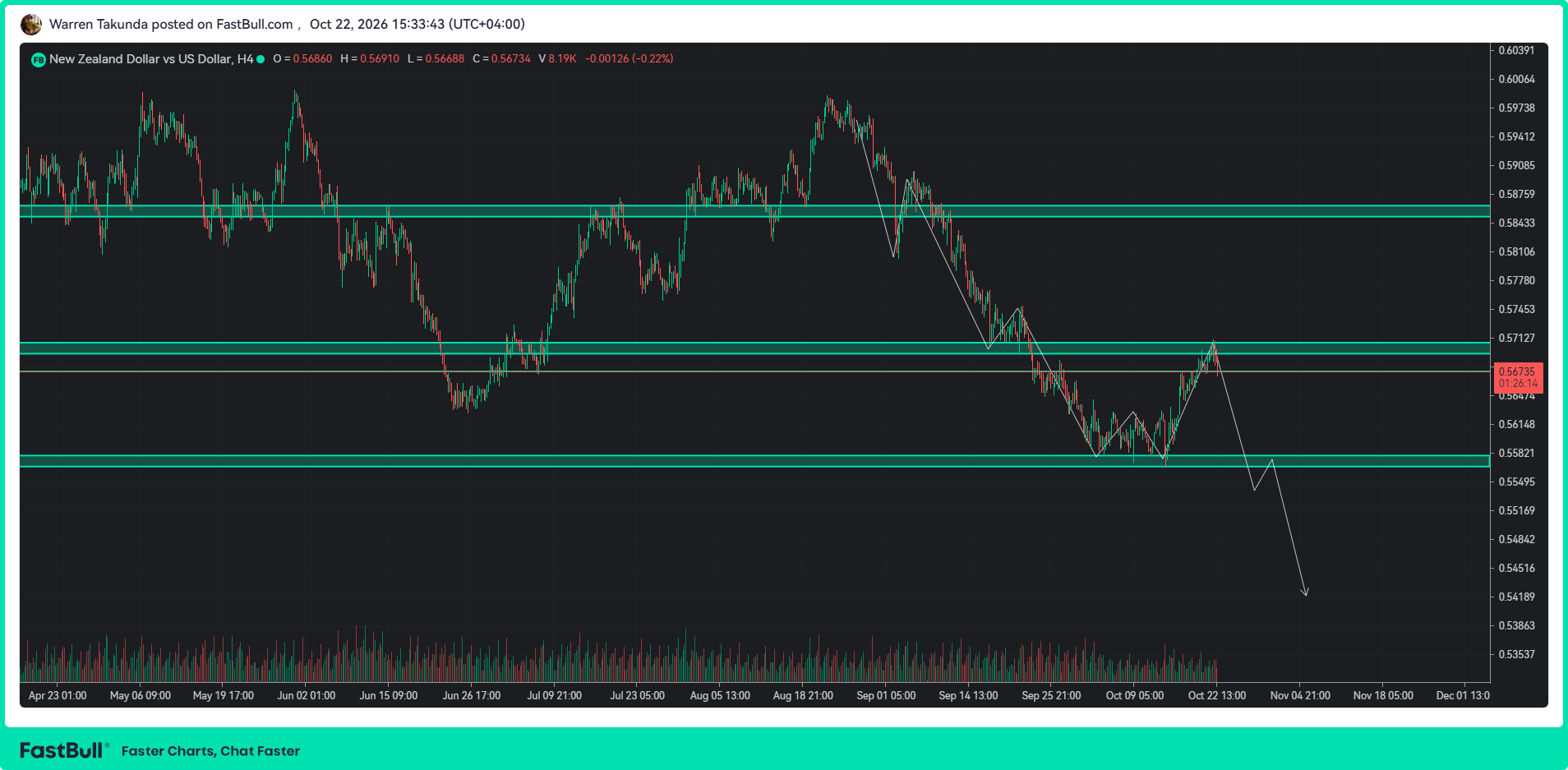Image resolution: width=1568 pixels, height=770 pixels.
Task: Click the green status dot after H4
Action: coord(261,59)
